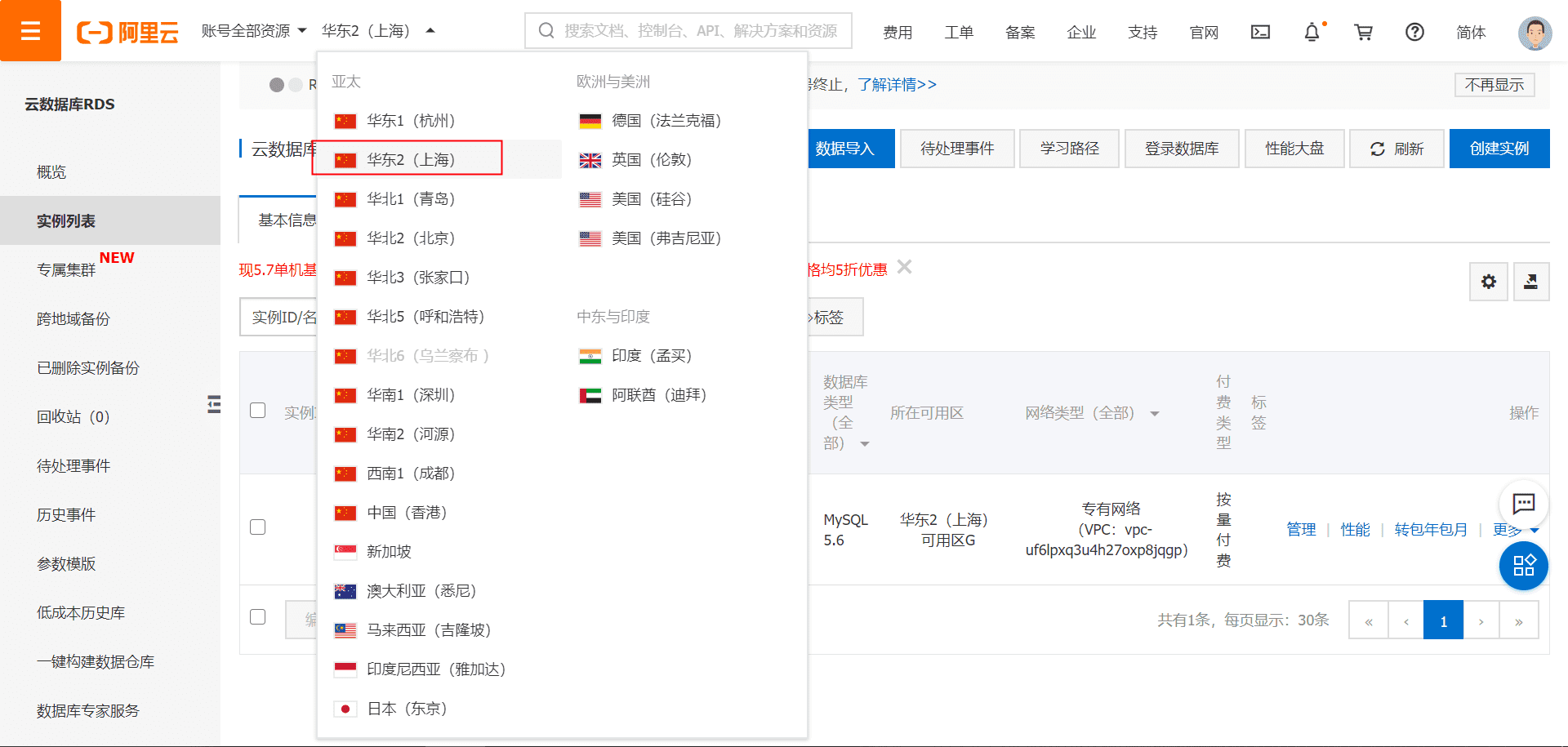The height and width of the screenshot is (747, 1568).
Task: Click the US flag beside 美国（弗吉尼亚）
Action: [x=590, y=238]
